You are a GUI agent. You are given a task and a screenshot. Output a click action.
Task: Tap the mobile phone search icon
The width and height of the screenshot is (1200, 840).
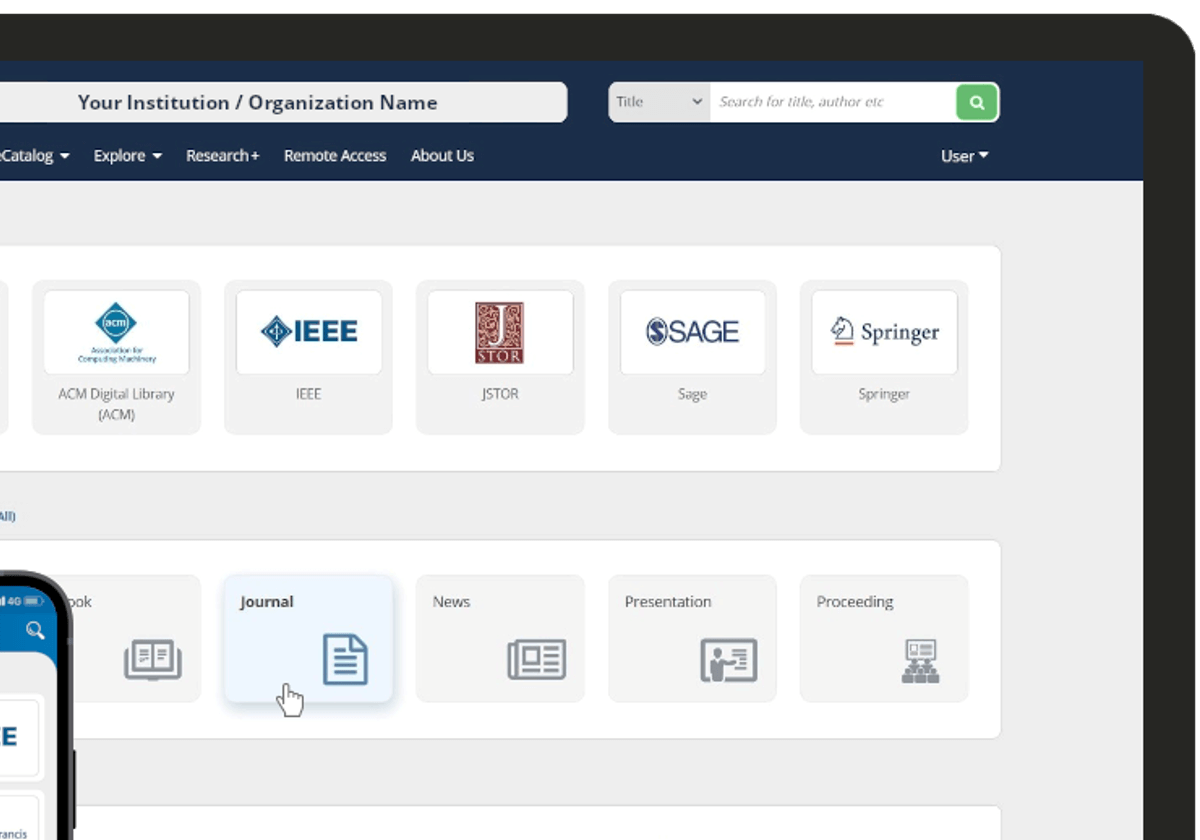coord(35,630)
